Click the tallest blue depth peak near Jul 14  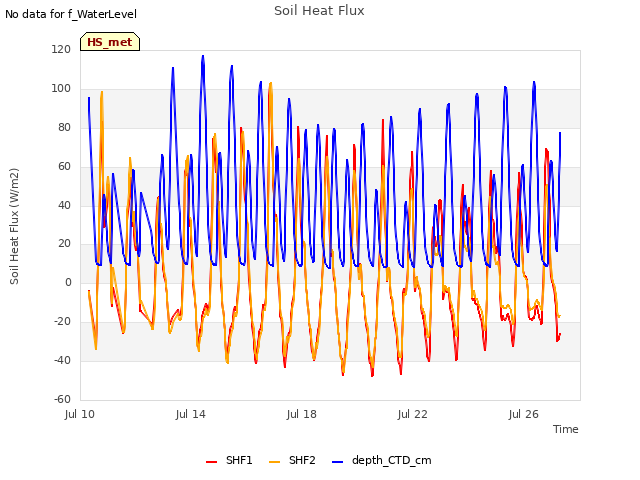[x=203, y=56]
